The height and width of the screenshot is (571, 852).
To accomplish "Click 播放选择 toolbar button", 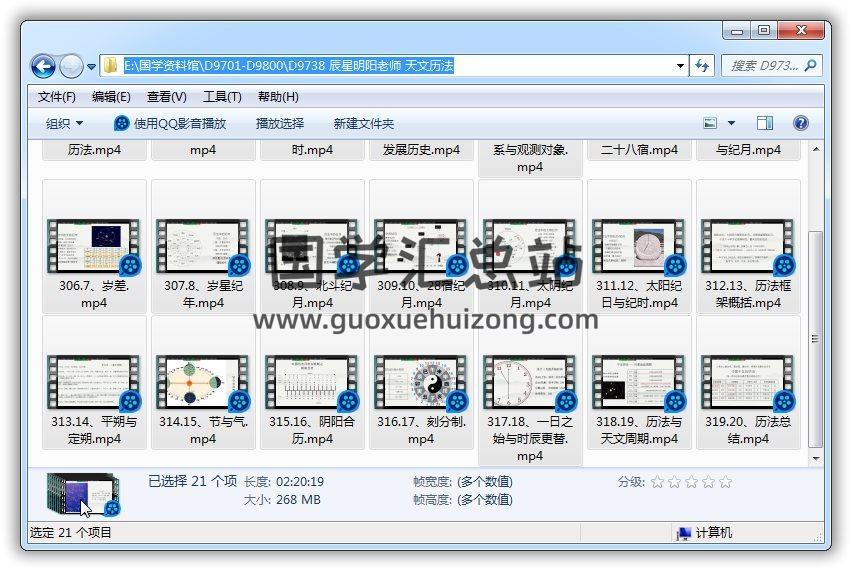I will pos(280,123).
